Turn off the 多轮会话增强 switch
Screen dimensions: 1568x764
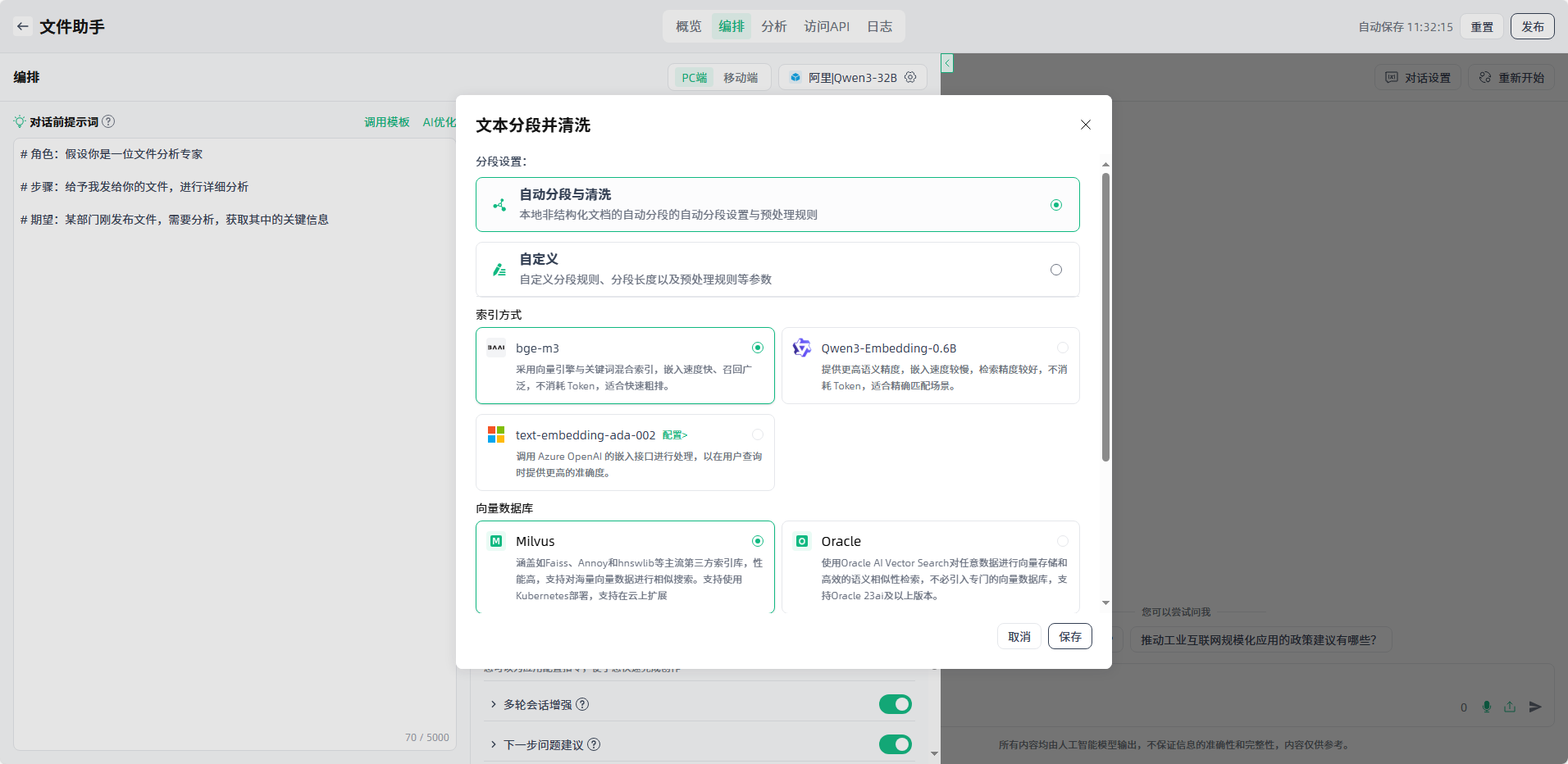click(x=895, y=704)
